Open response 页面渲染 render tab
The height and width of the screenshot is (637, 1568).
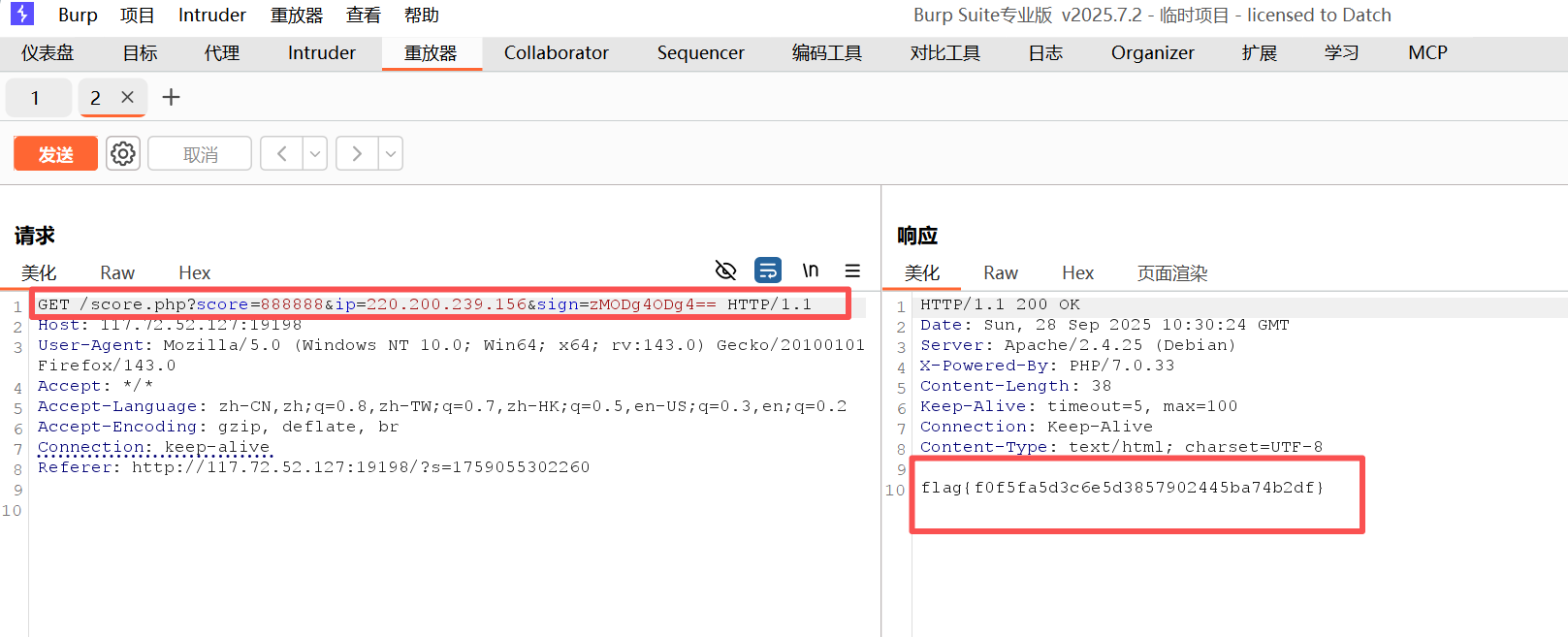coord(1171,272)
